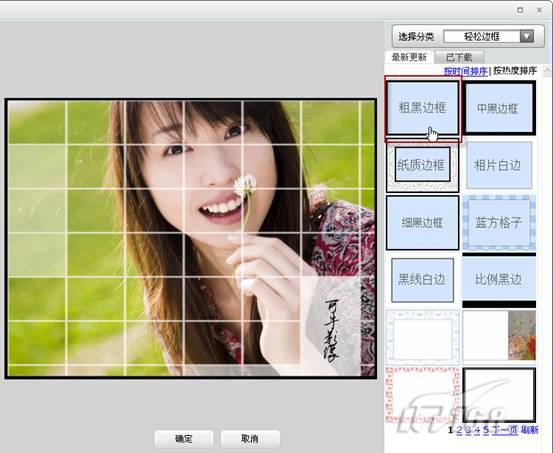Pick the 相片白边 frame

[499, 165]
